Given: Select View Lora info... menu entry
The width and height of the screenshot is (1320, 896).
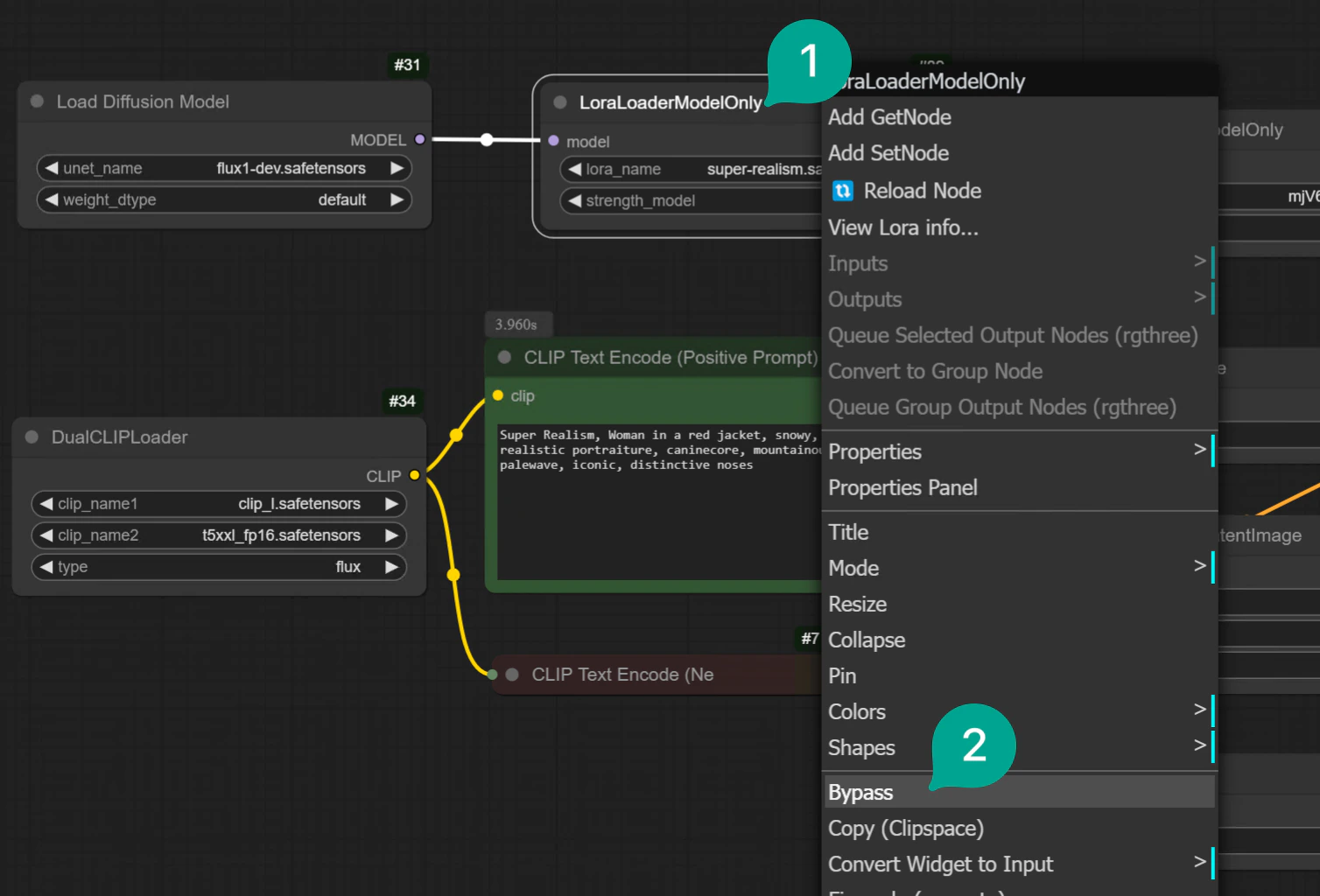Looking at the screenshot, I should (x=1020, y=227).
